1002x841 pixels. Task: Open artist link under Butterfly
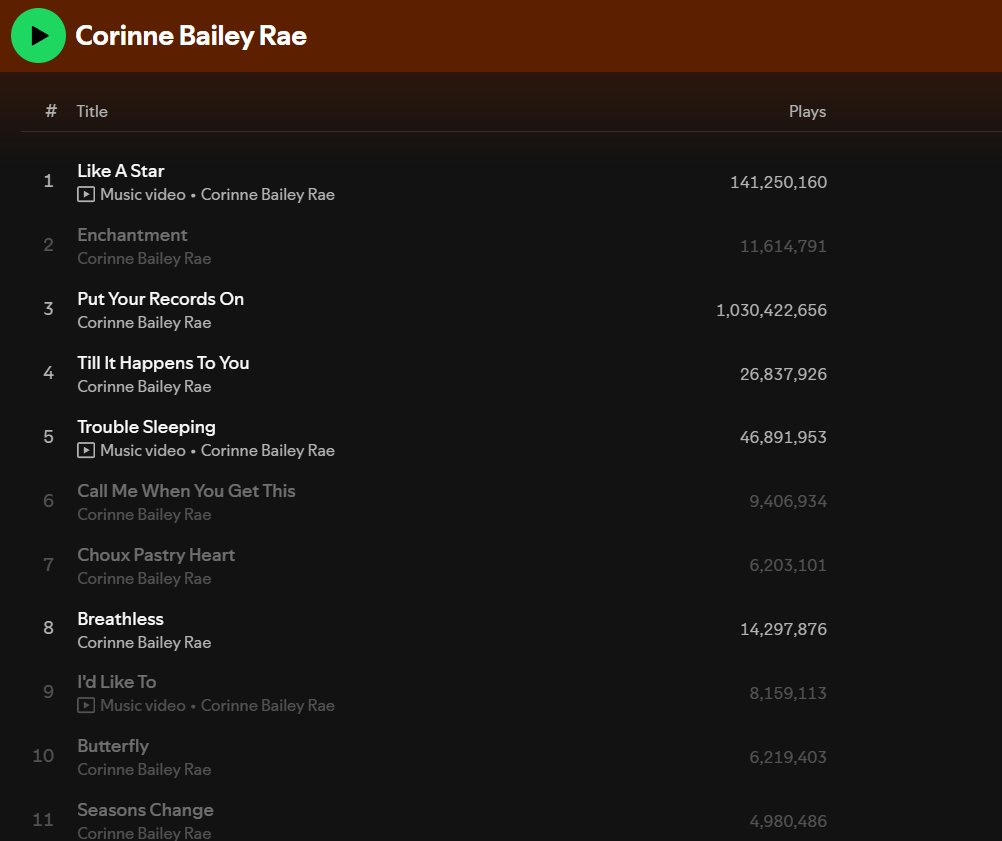tap(144, 769)
